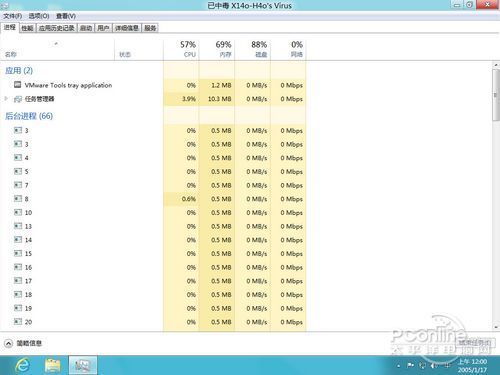Sort by the 88% 磁盘 column header
Screen dimensions: 500x375
point(253,49)
